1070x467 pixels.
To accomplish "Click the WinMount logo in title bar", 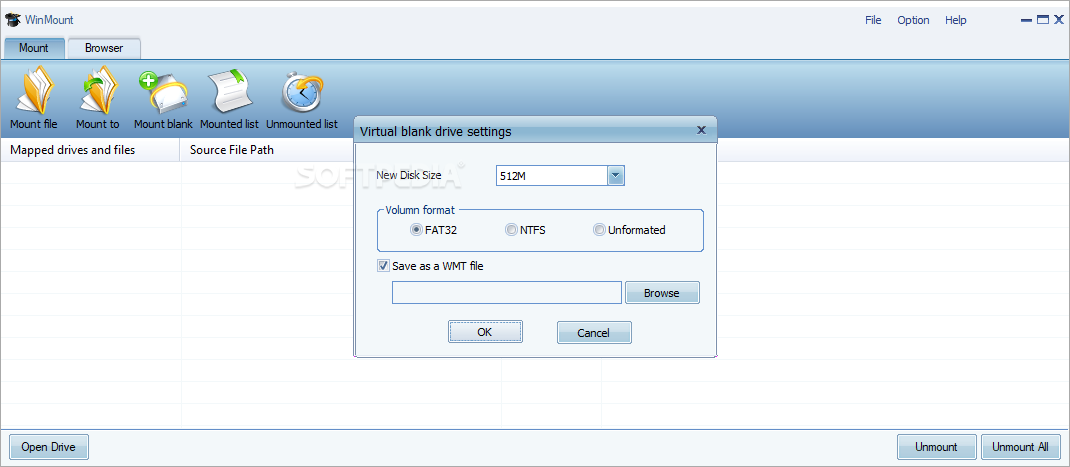I will [13, 20].
